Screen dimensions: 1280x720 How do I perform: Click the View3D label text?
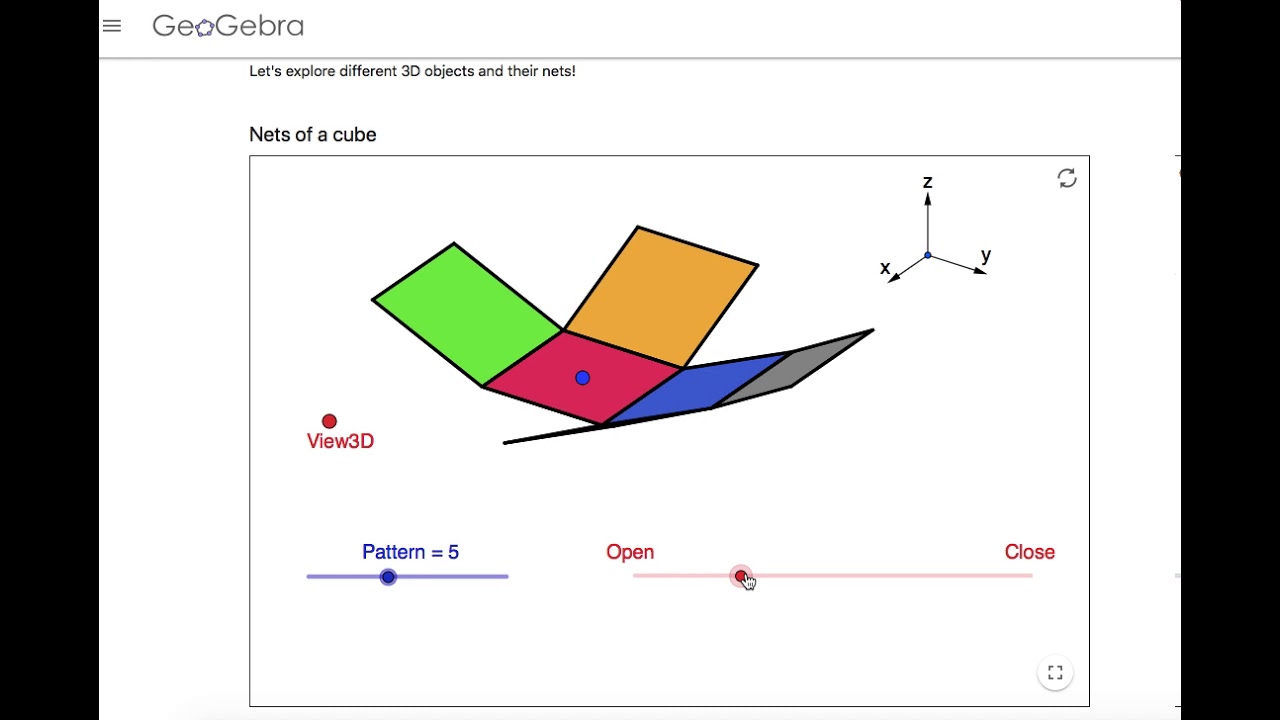pos(340,441)
